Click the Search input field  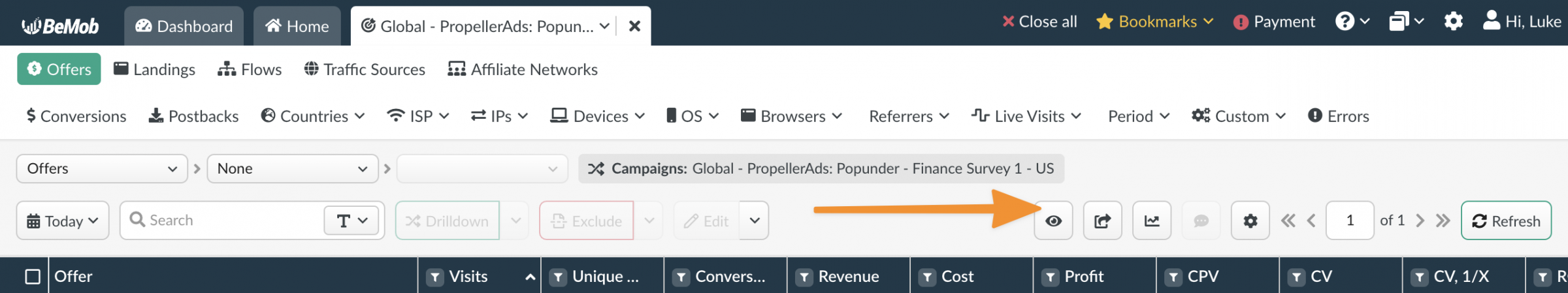point(222,221)
